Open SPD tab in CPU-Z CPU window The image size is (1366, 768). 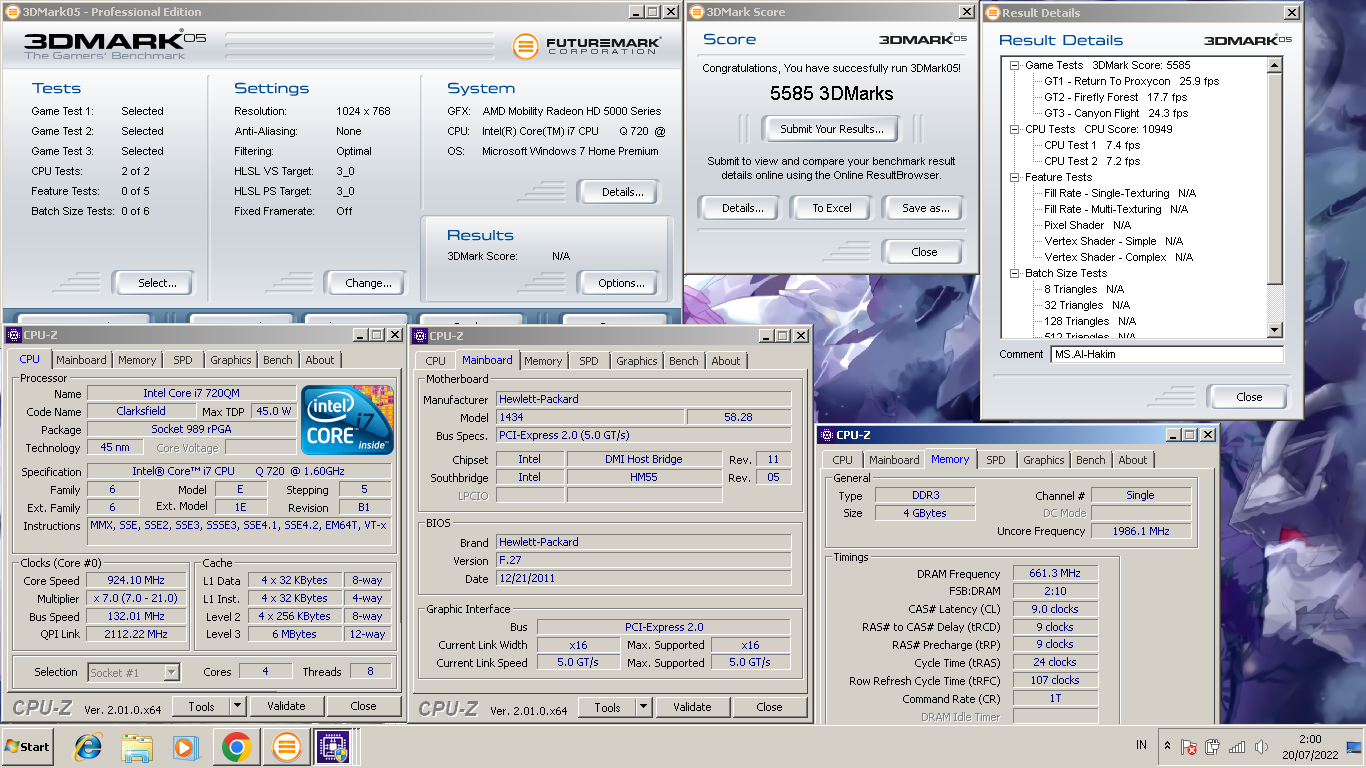click(183, 360)
